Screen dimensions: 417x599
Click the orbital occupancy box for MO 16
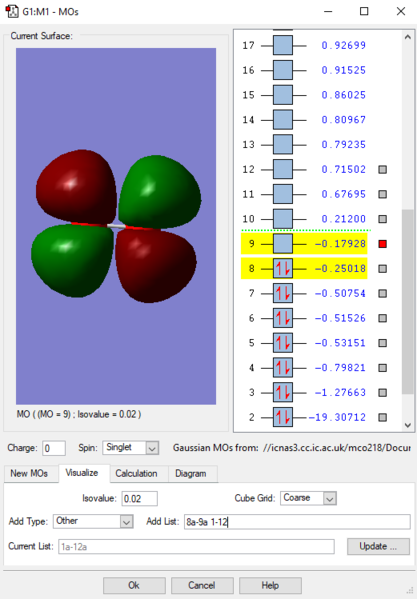tap(283, 70)
